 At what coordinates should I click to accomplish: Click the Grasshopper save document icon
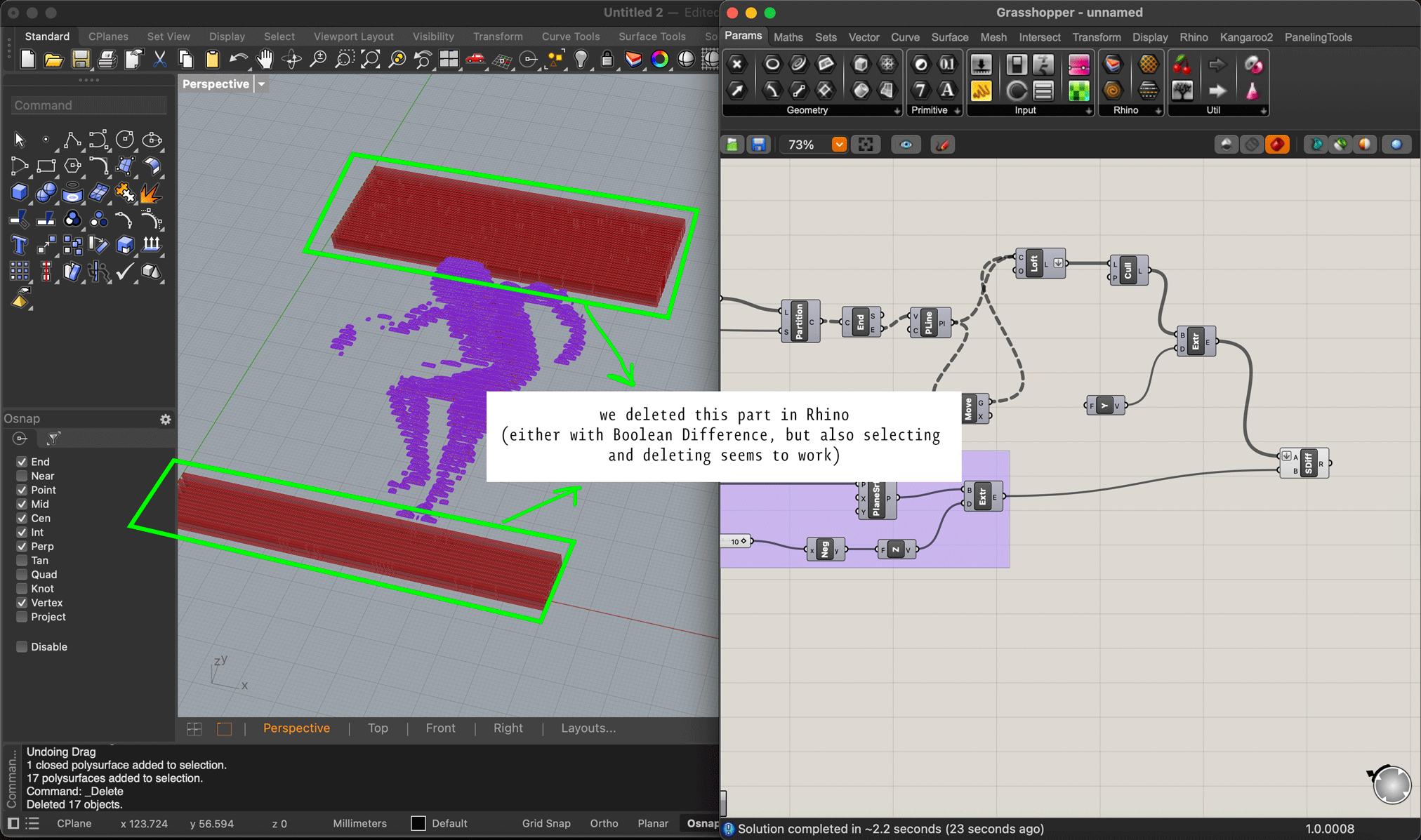[758, 145]
